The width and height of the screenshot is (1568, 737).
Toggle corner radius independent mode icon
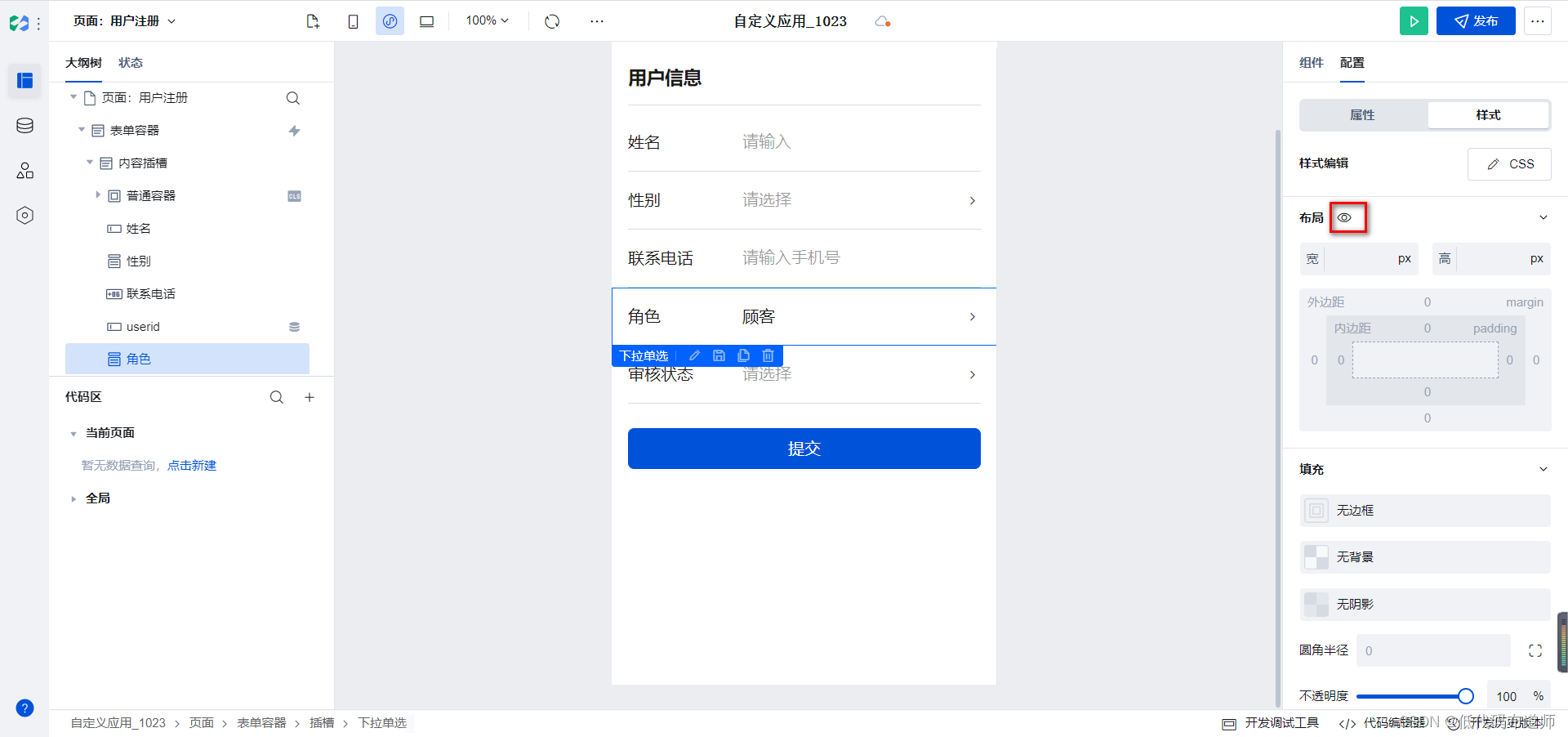(1535, 650)
